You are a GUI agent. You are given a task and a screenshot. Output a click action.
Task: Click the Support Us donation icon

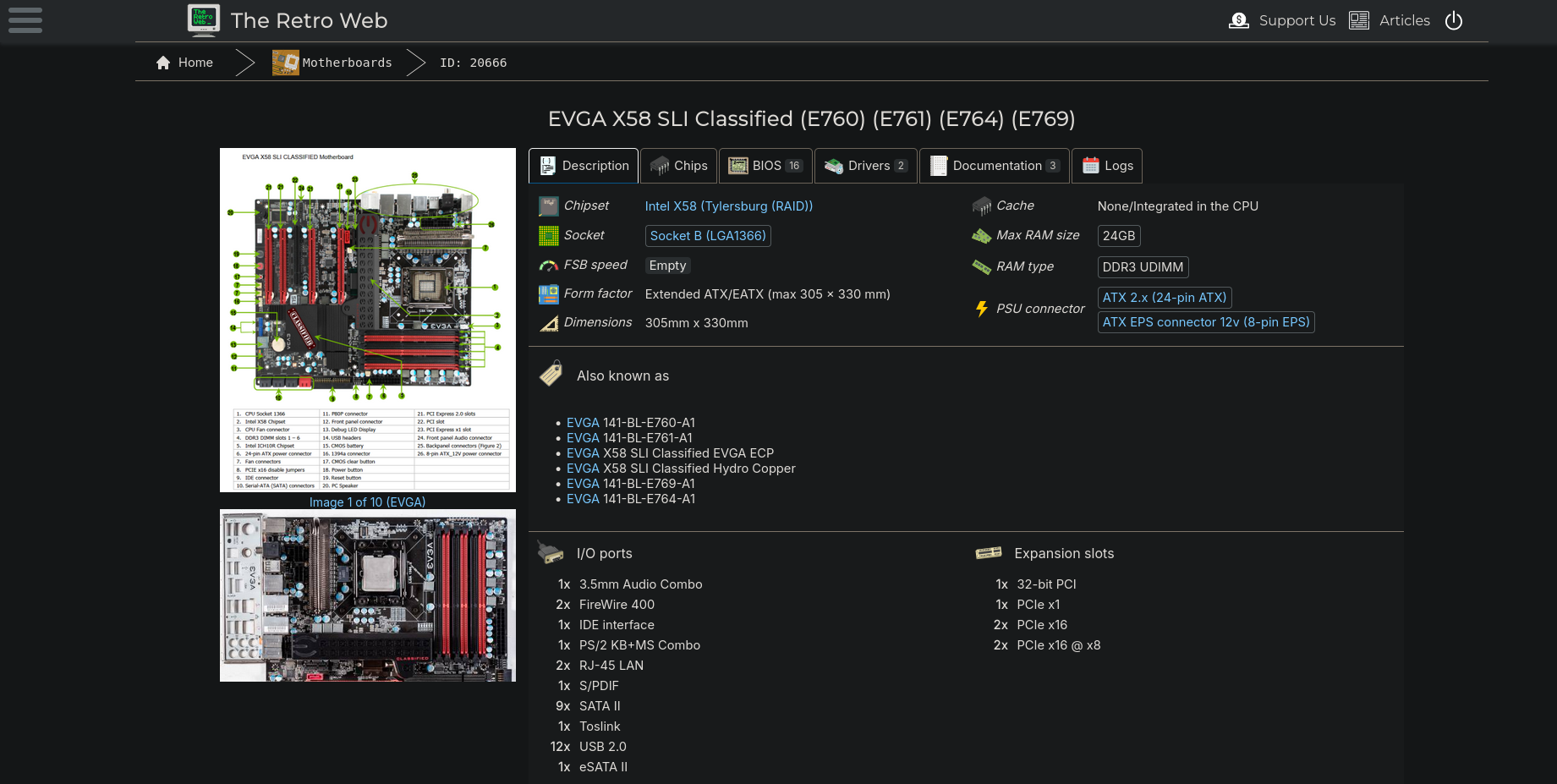tap(1239, 20)
